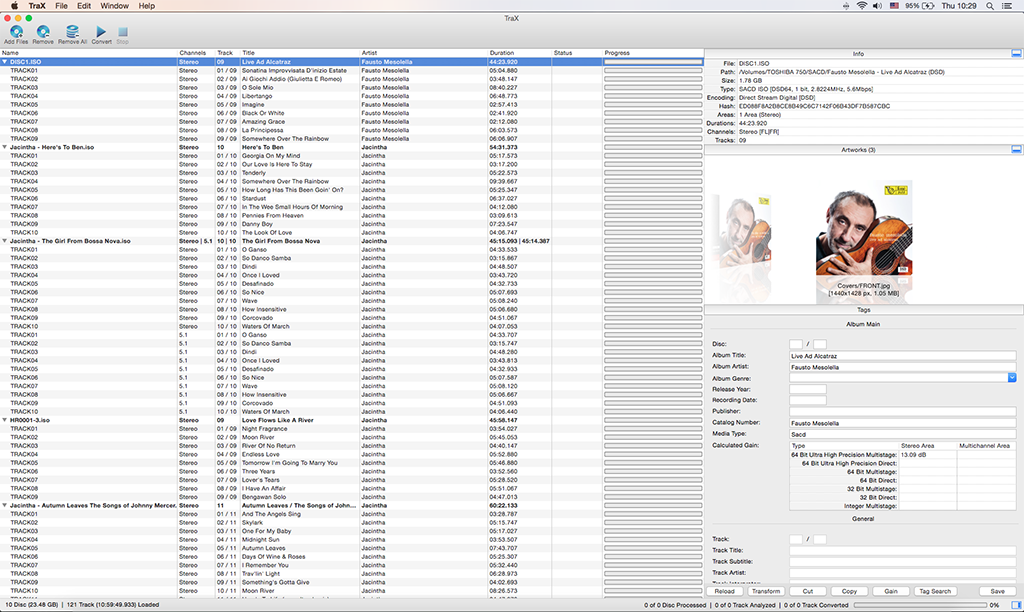Collapse The Girl From Bossa Nova.iso tree
This screenshot has height=612, width=1024.
coord(5,241)
